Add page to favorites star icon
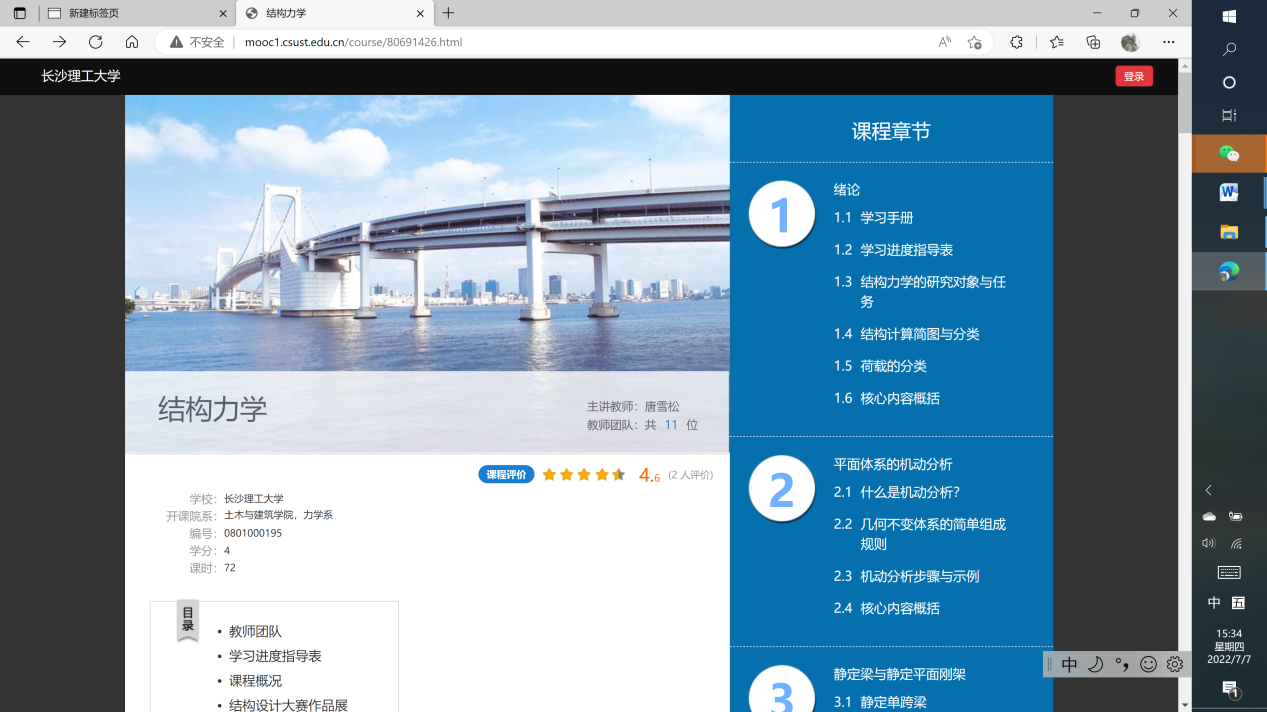This screenshot has width=1267, height=712. [974, 42]
